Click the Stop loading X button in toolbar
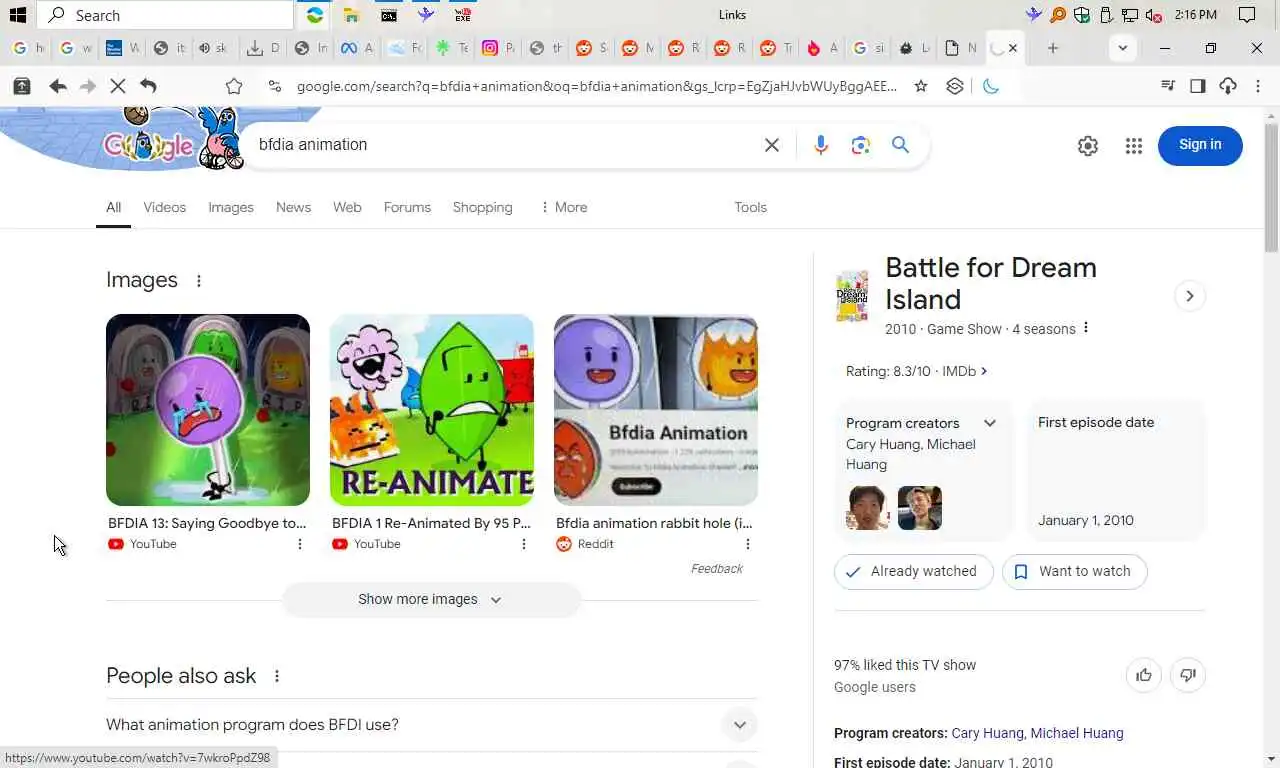The height and width of the screenshot is (768, 1280). [118, 87]
